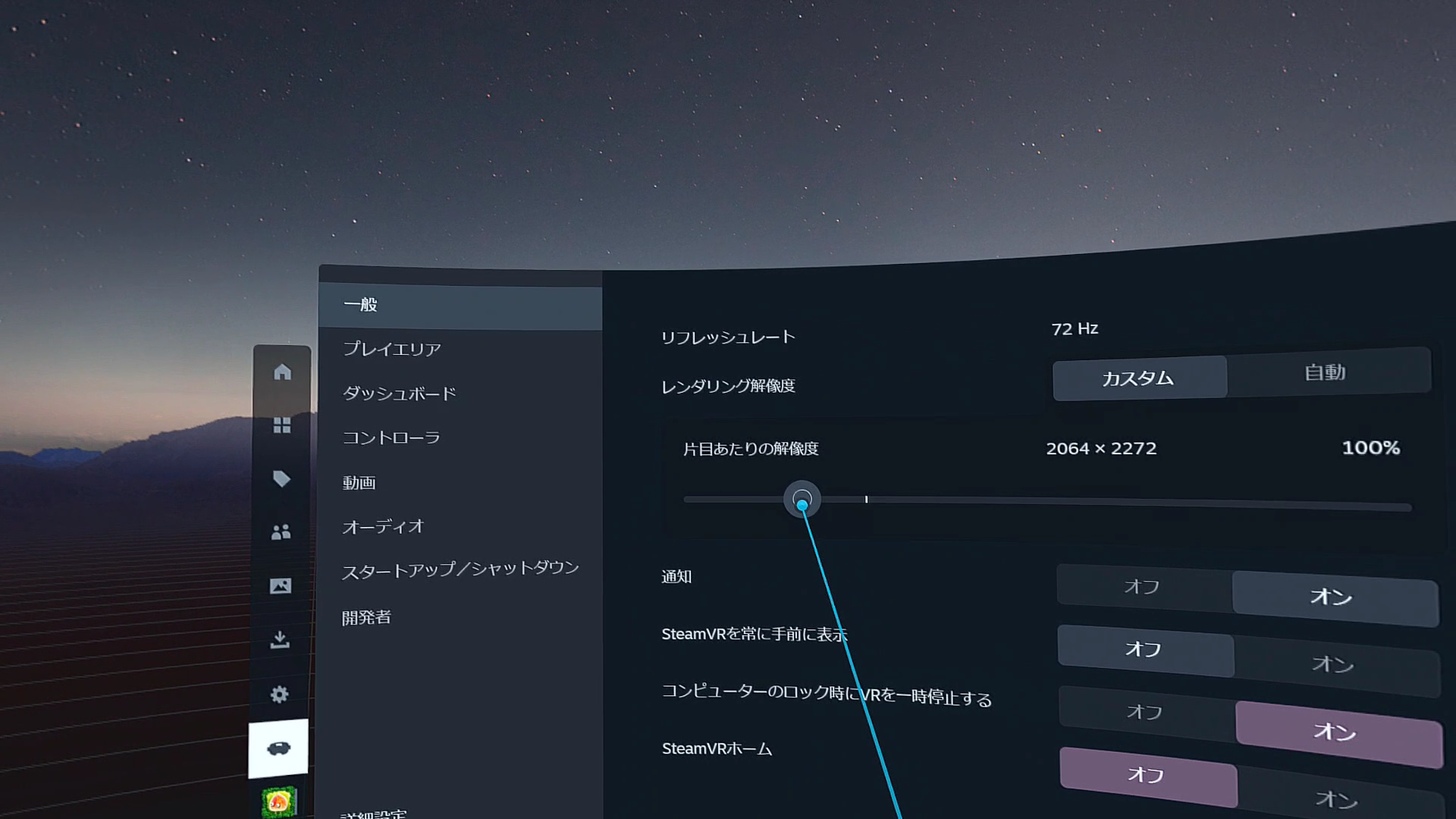
Task: Open the オーディオ settings tab
Action: [383, 526]
